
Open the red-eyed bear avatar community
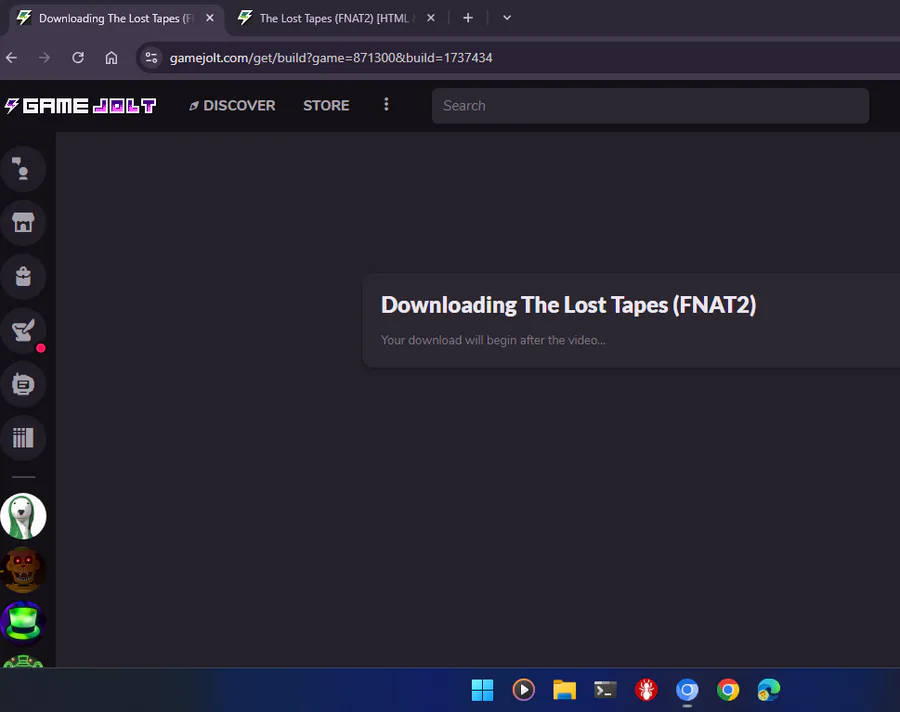(23, 570)
